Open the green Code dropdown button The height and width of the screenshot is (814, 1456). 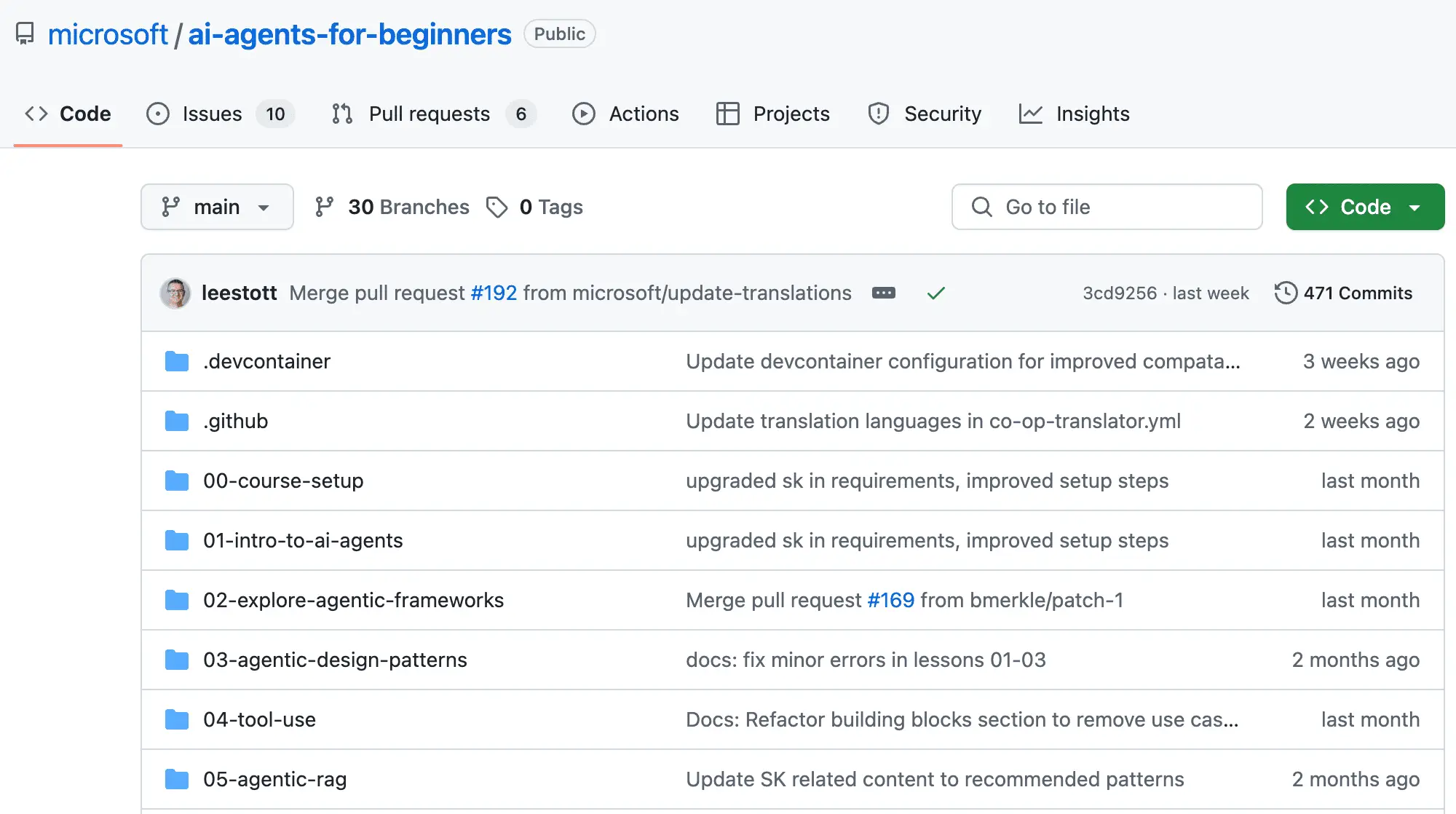pos(1365,207)
